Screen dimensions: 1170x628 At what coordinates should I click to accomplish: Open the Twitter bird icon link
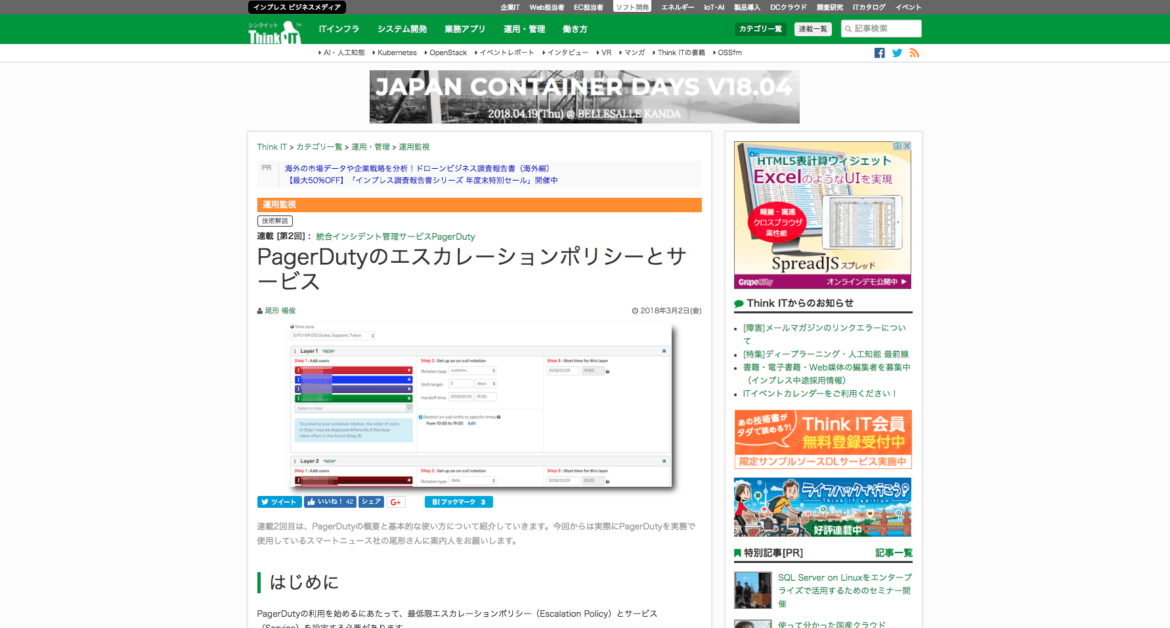pyautogui.click(x=897, y=53)
